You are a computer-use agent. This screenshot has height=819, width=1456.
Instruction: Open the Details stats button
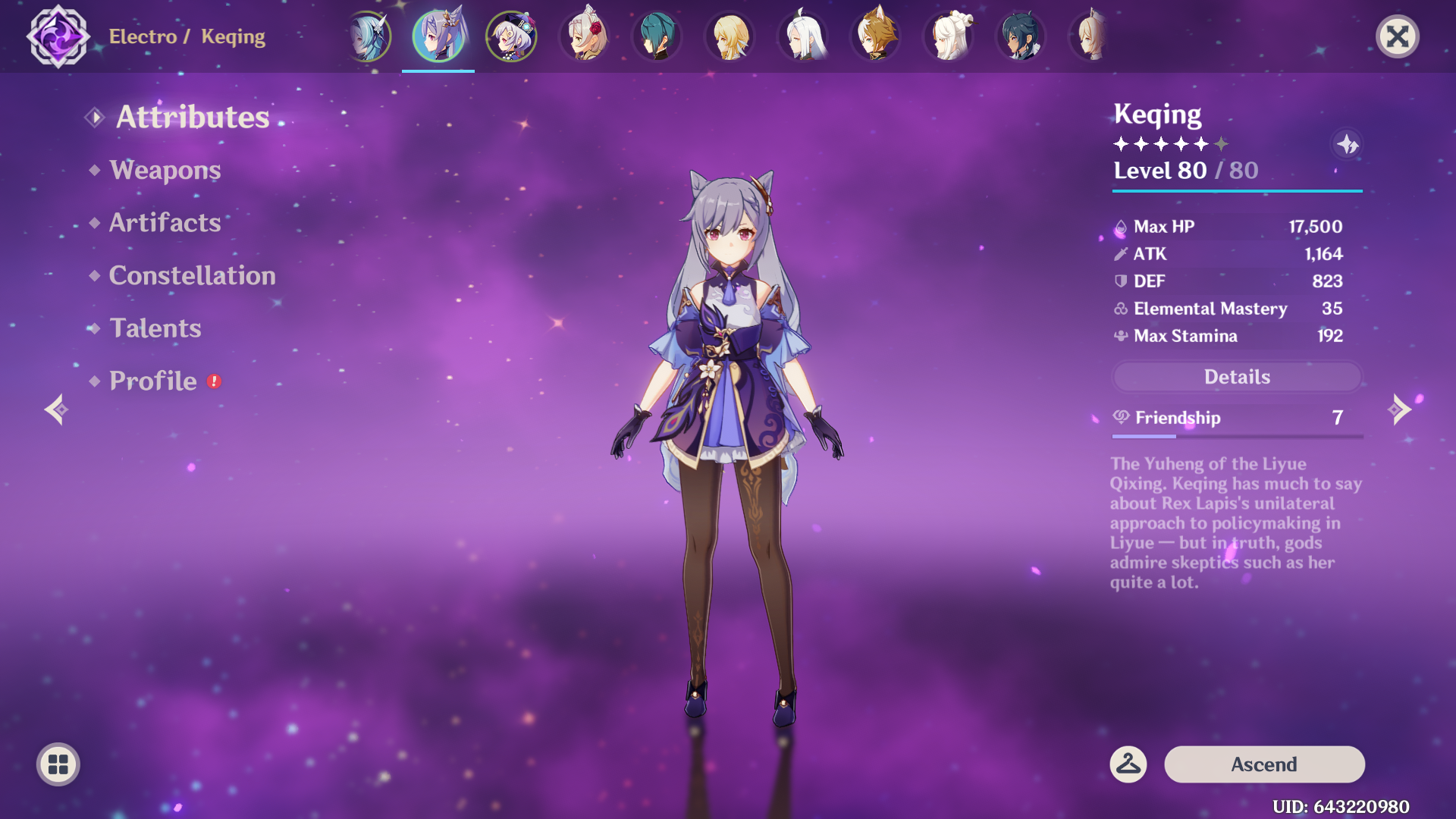pyautogui.click(x=1237, y=377)
